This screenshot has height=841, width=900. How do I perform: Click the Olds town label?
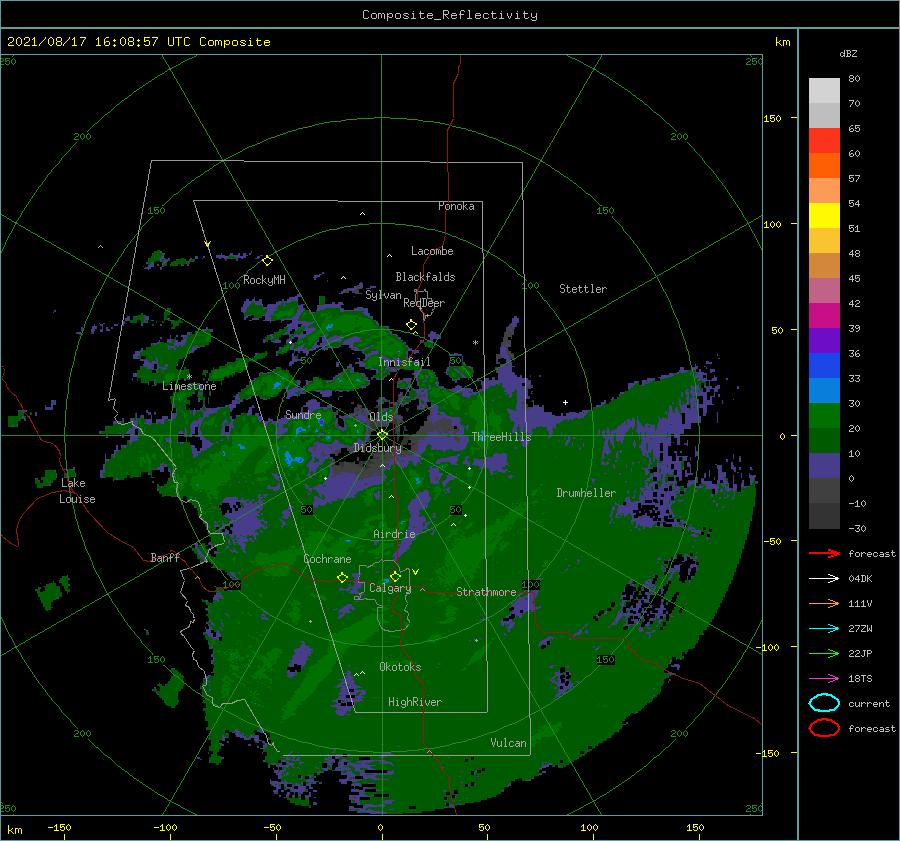pyautogui.click(x=381, y=417)
